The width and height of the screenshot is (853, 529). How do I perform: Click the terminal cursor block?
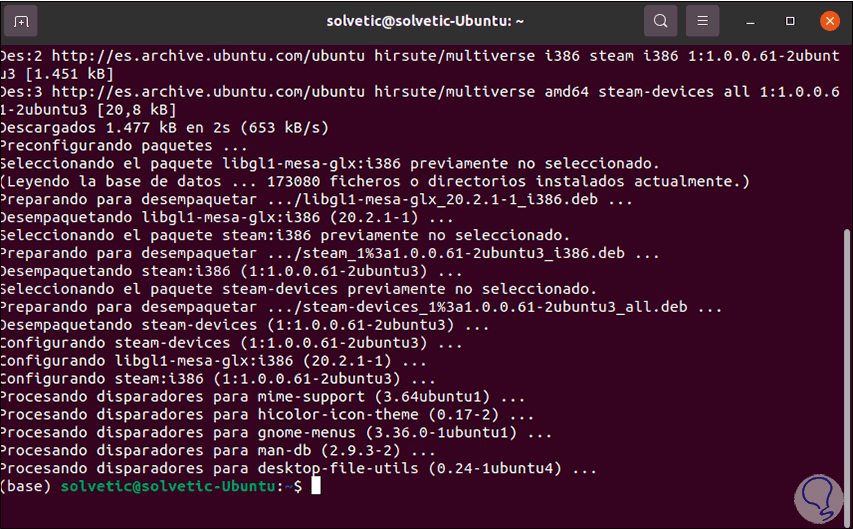coord(316,485)
